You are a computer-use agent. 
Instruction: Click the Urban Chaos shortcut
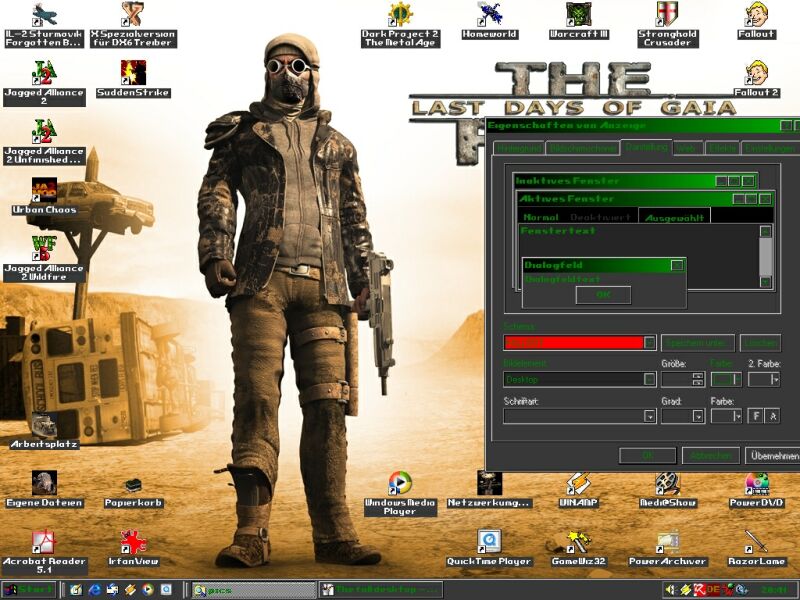click(44, 196)
